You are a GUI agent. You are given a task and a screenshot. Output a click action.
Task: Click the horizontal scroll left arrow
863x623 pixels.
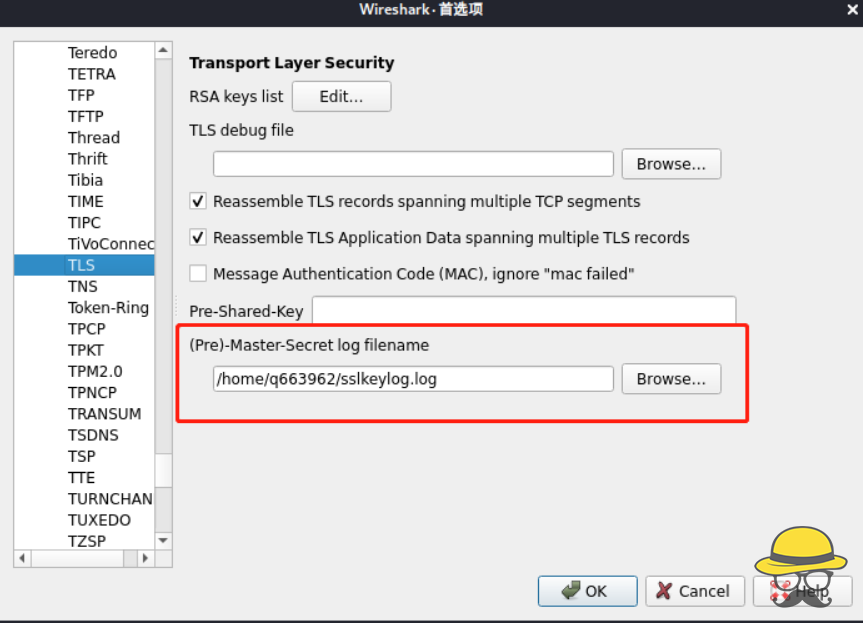22,558
